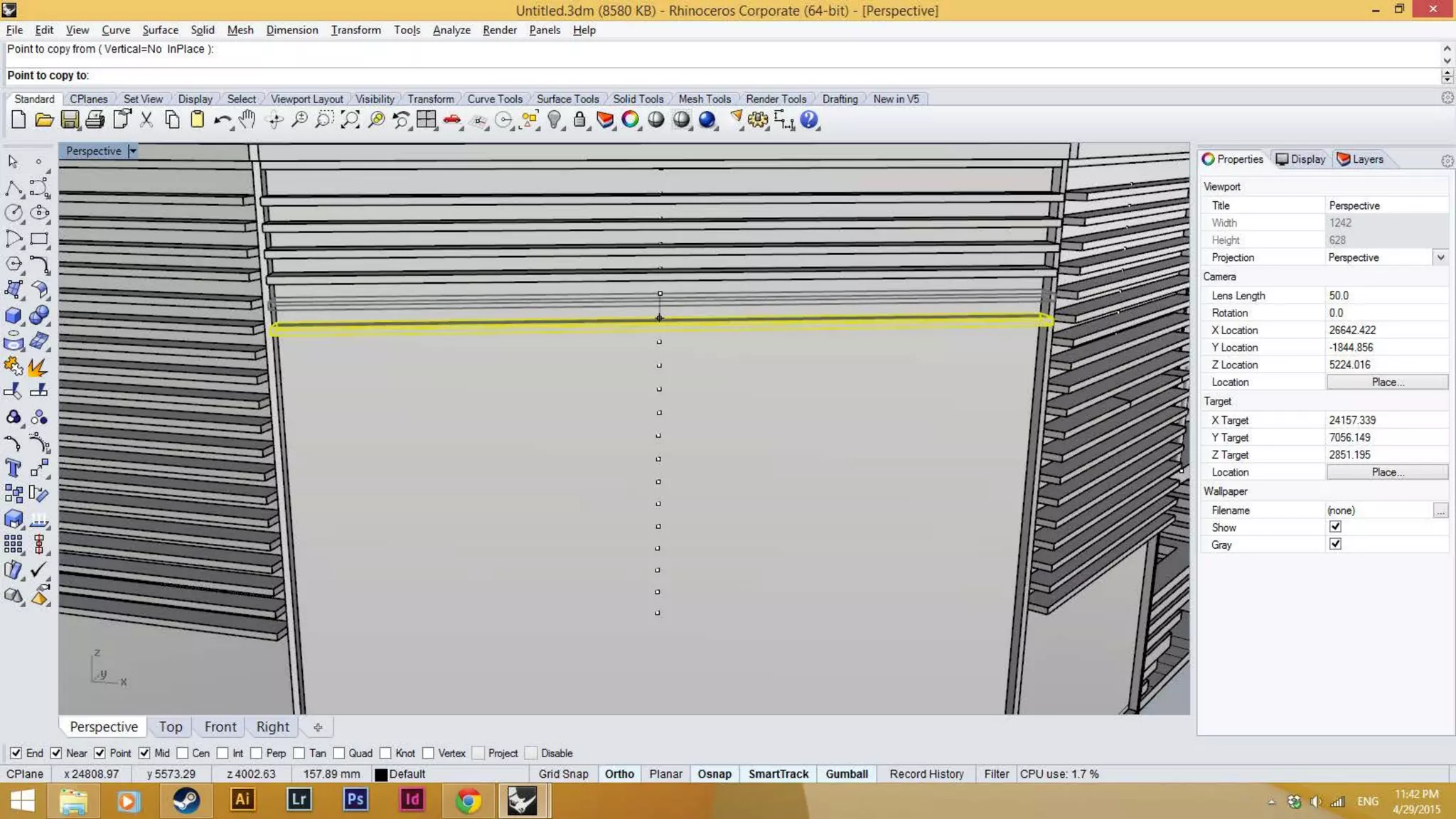Viewport: 1456px width, 819px height.
Task: Open Steam from the taskbar
Action: click(186, 801)
